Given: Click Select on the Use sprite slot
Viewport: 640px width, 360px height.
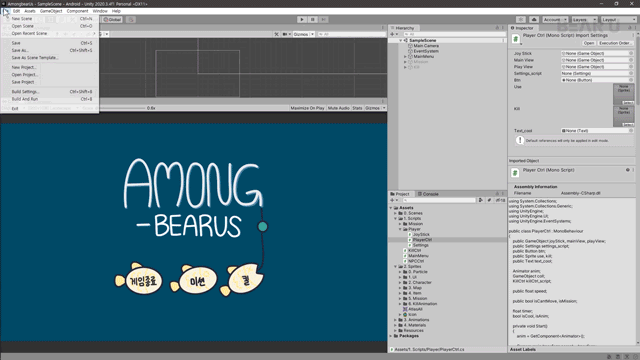Looking at the screenshot, I should point(628,102).
